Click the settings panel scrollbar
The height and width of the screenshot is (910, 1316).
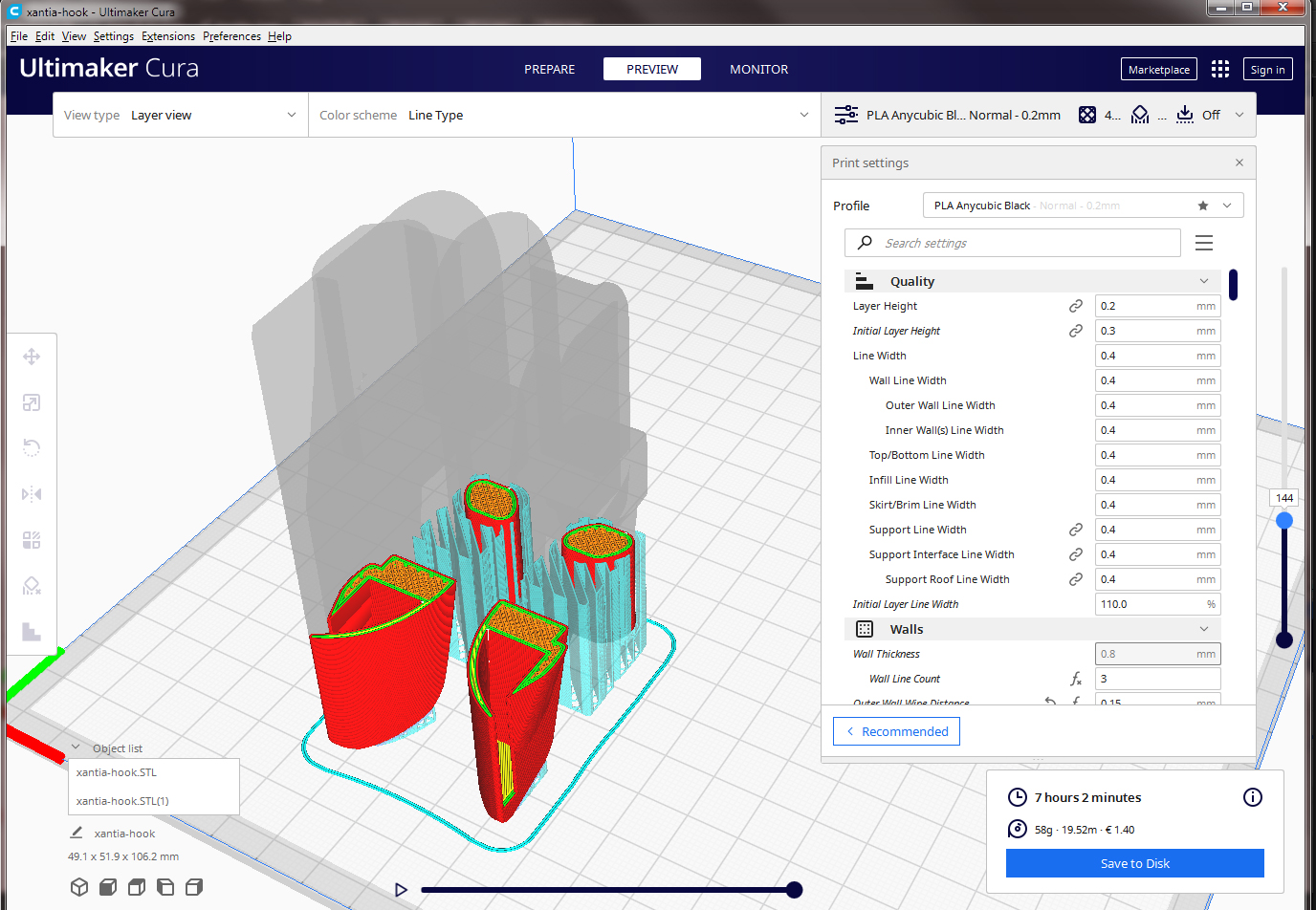1234,285
